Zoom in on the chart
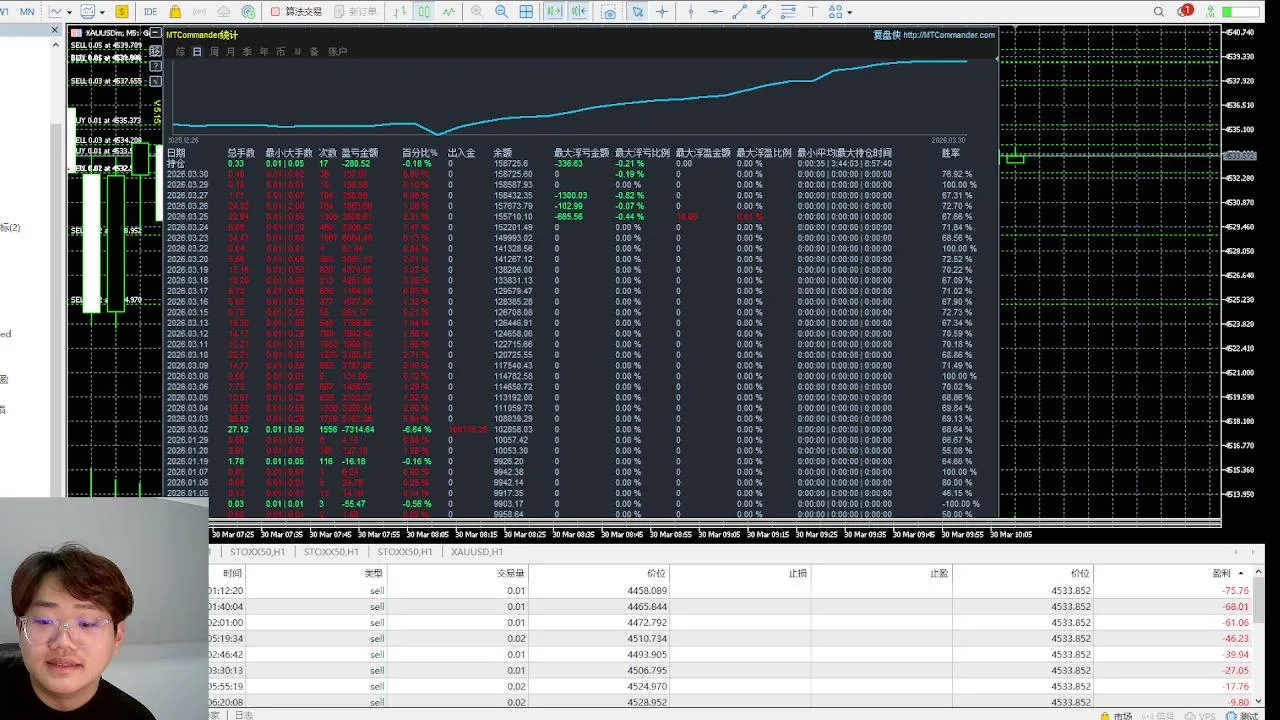Image resolution: width=1280 pixels, height=720 pixels. 477,12
